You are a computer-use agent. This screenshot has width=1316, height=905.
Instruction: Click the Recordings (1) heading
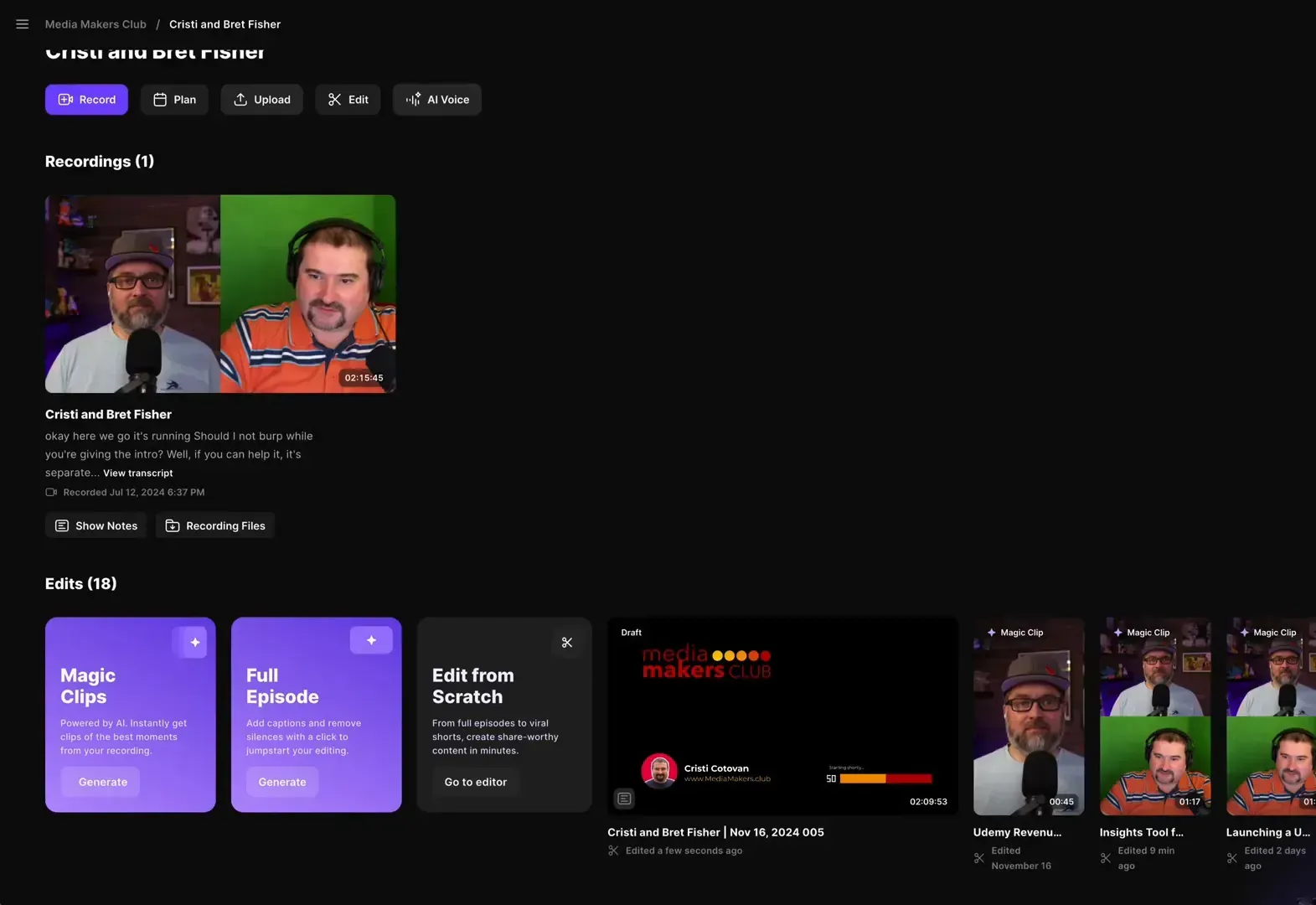pos(100,162)
